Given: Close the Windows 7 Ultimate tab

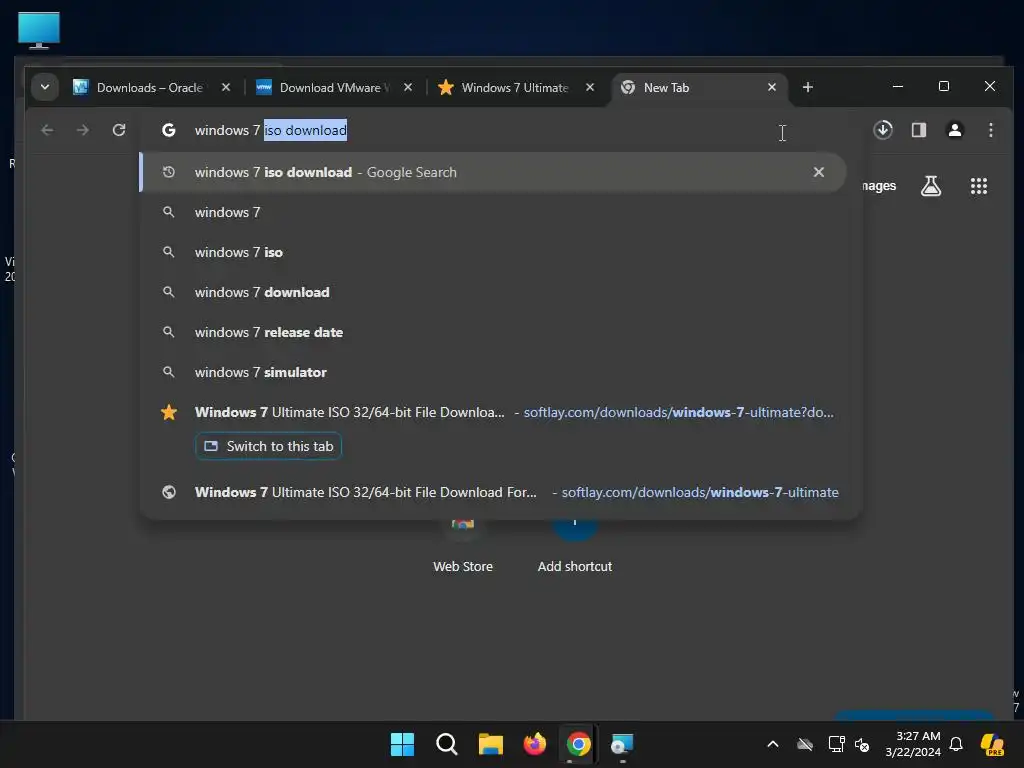Looking at the screenshot, I should [x=590, y=87].
